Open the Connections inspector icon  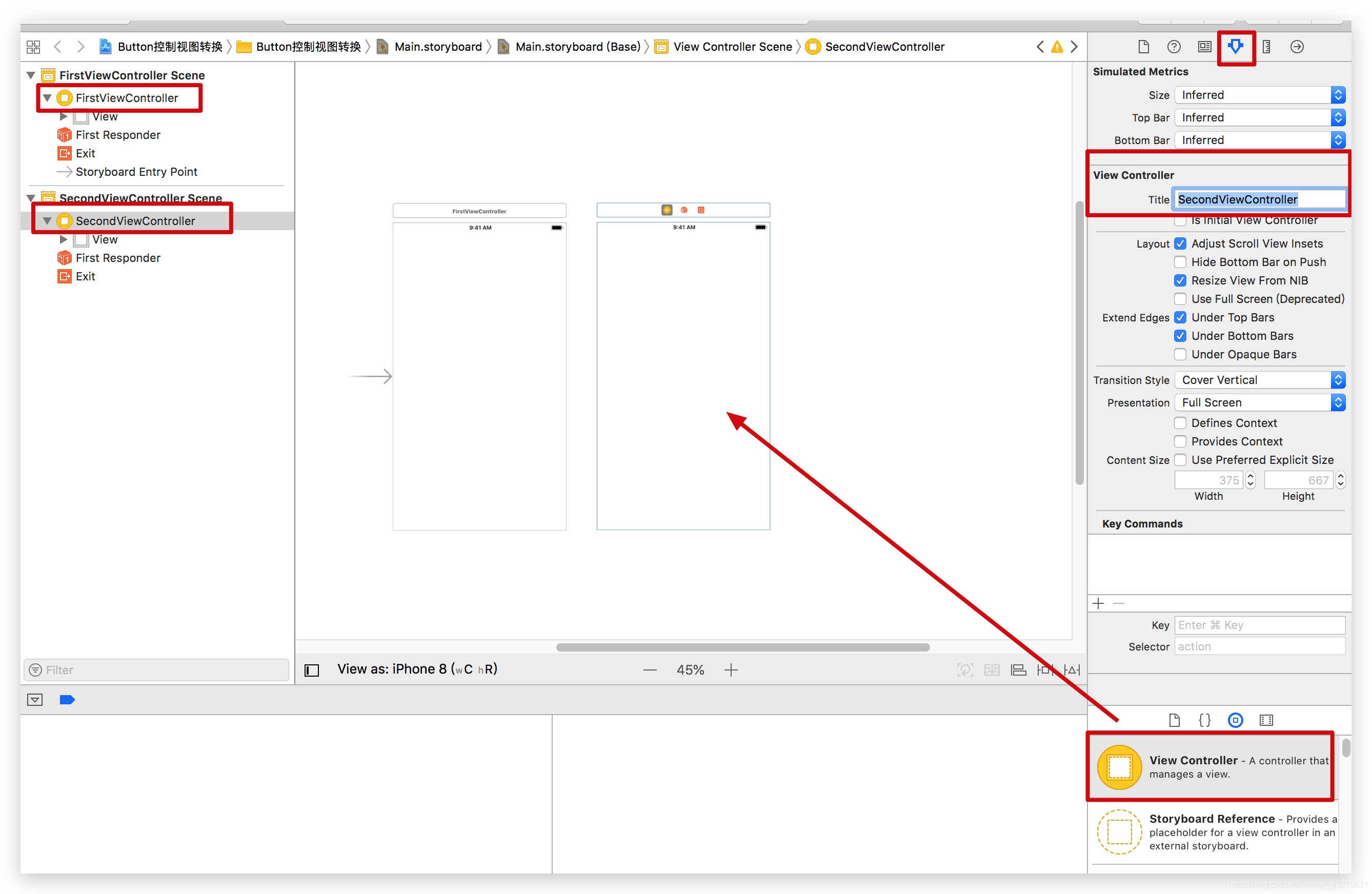point(1297,47)
